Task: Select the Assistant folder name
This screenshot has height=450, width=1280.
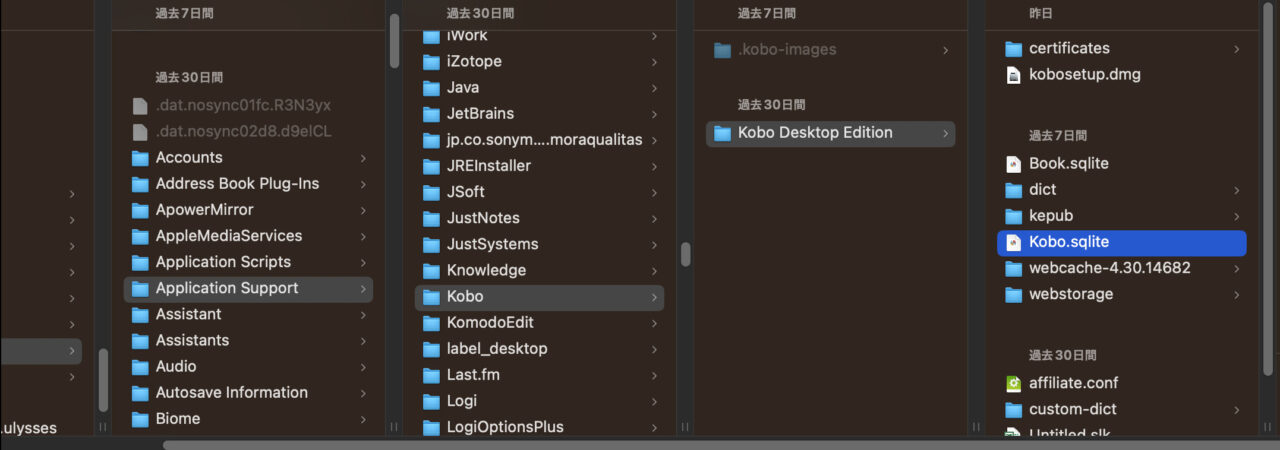Action: (x=189, y=314)
